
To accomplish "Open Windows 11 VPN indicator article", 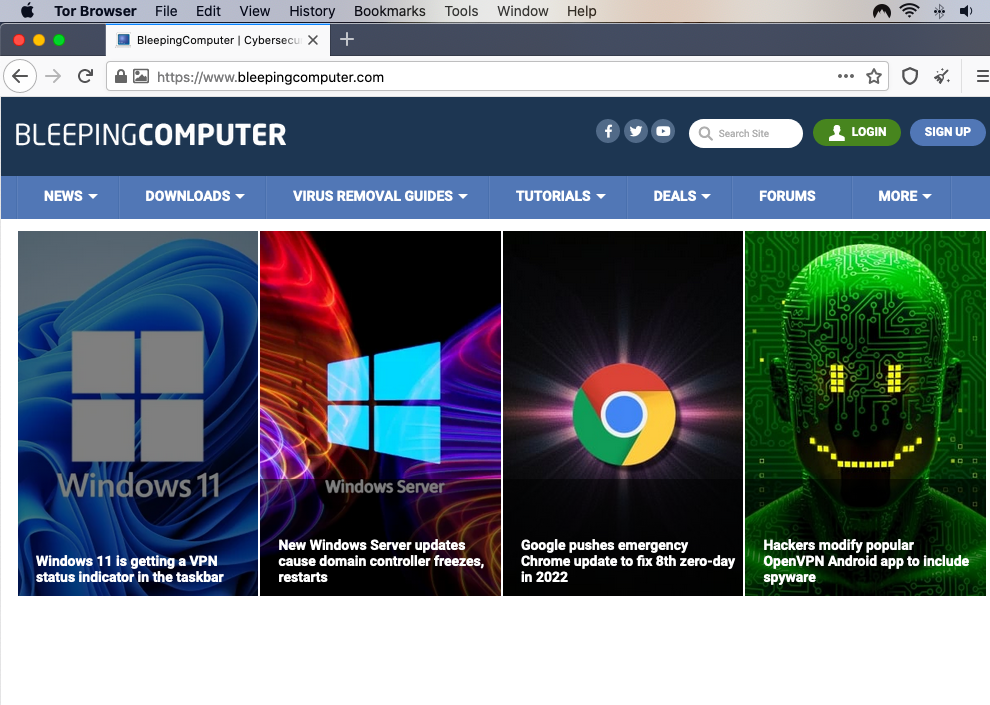I will pyautogui.click(x=138, y=413).
